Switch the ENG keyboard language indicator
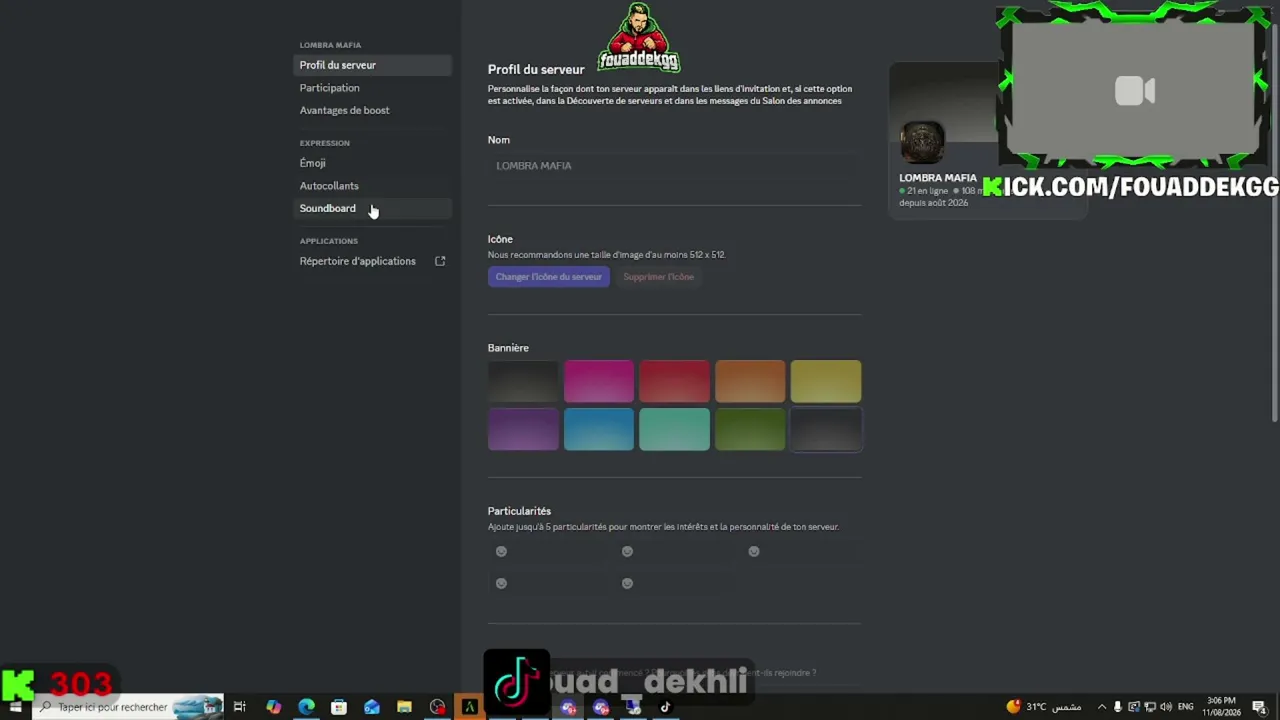The width and height of the screenshot is (1280, 720). point(1186,707)
